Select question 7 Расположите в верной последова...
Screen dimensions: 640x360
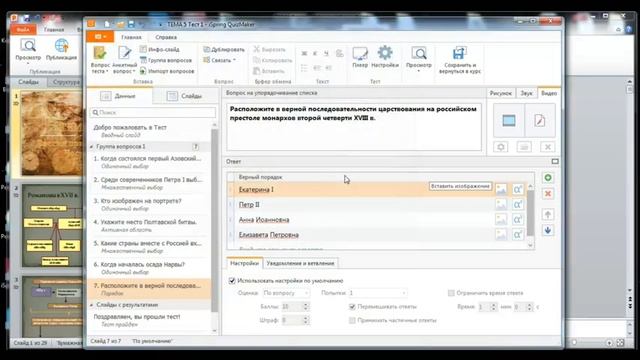point(149,289)
